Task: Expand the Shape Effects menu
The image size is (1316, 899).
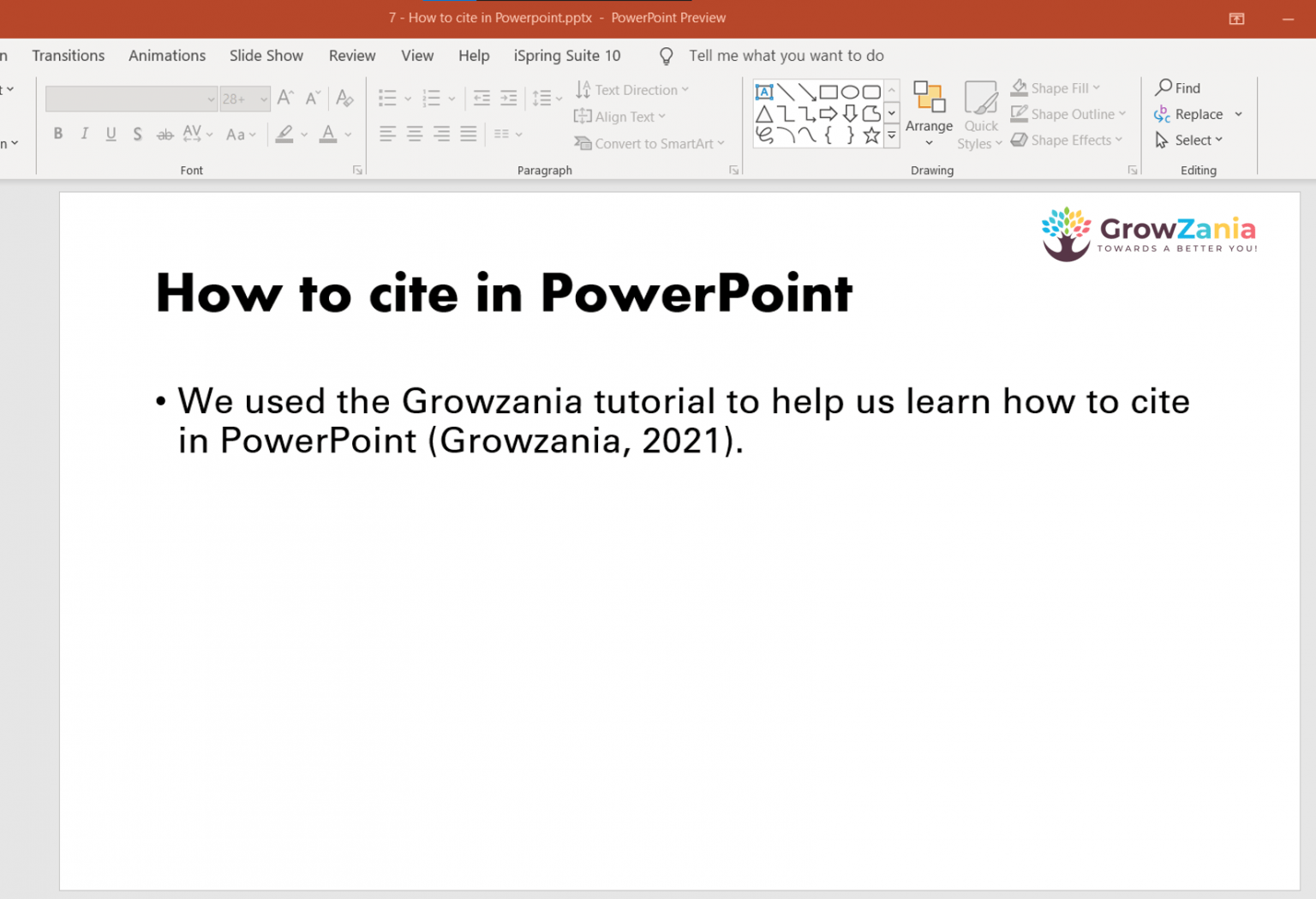Action: point(1067,140)
